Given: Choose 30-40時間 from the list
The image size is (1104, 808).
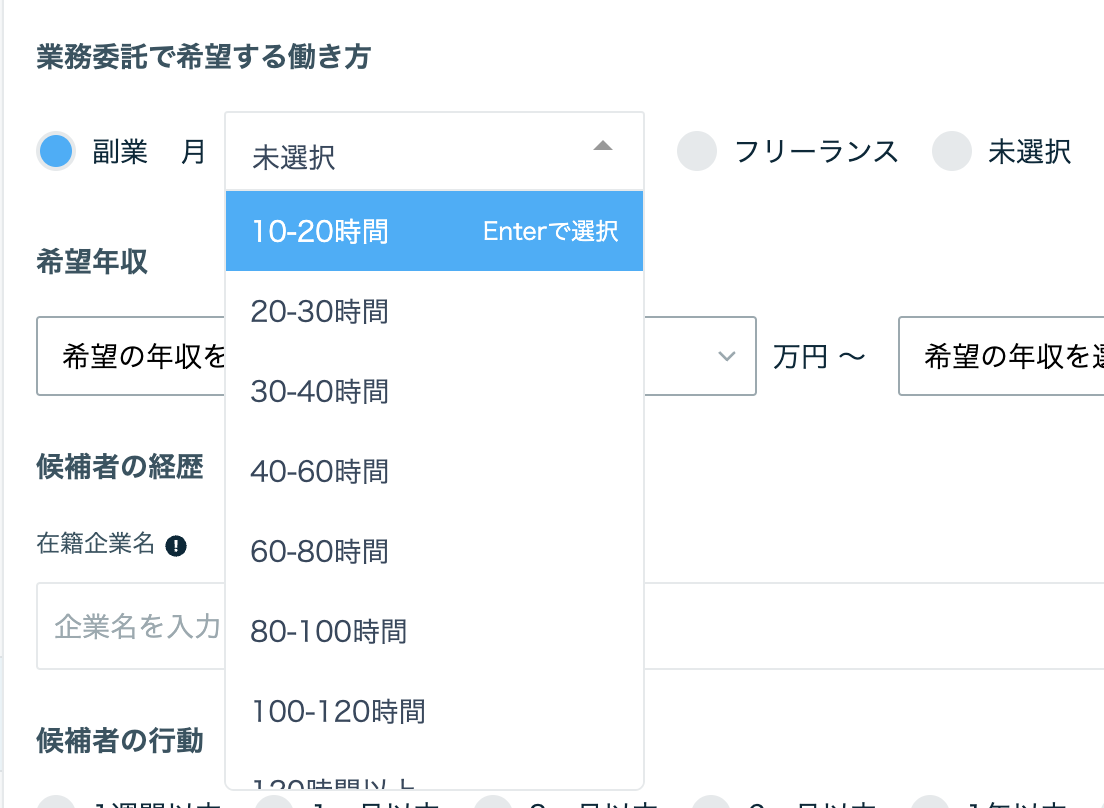Looking at the screenshot, I should [434, 391].
